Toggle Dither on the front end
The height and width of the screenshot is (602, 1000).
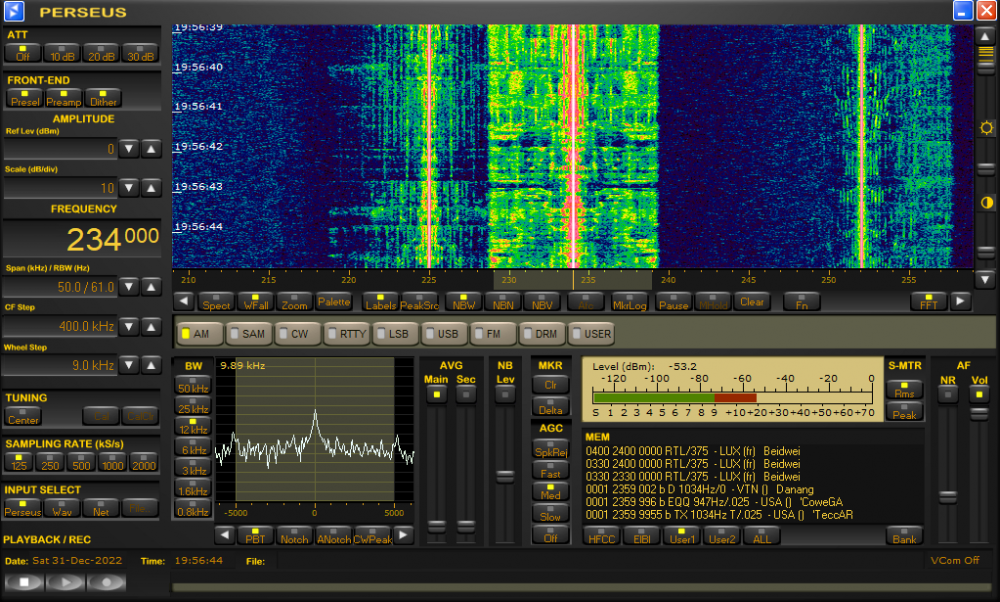[103, 96]
